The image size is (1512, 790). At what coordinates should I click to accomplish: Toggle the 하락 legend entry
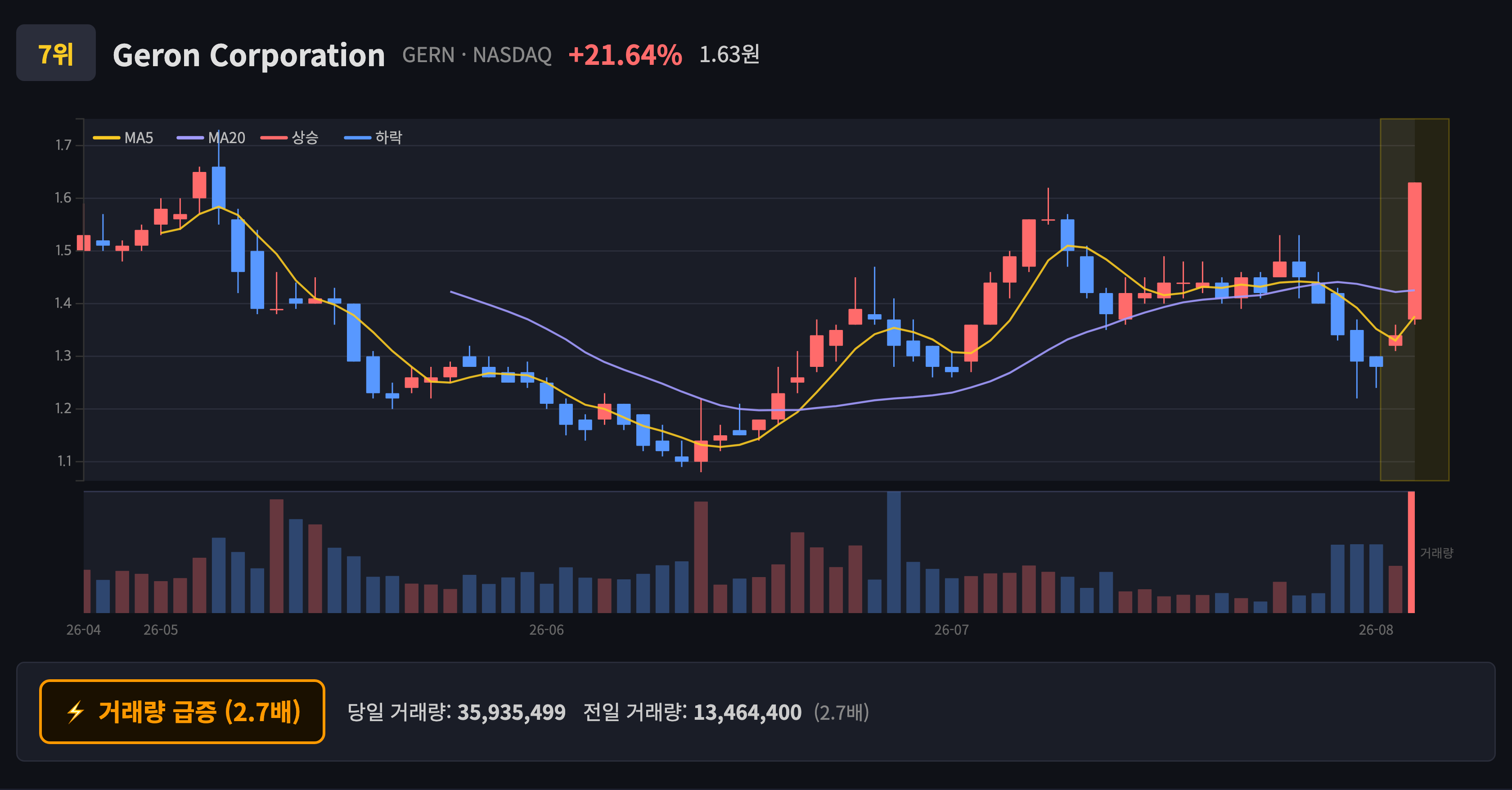(373, 138)
